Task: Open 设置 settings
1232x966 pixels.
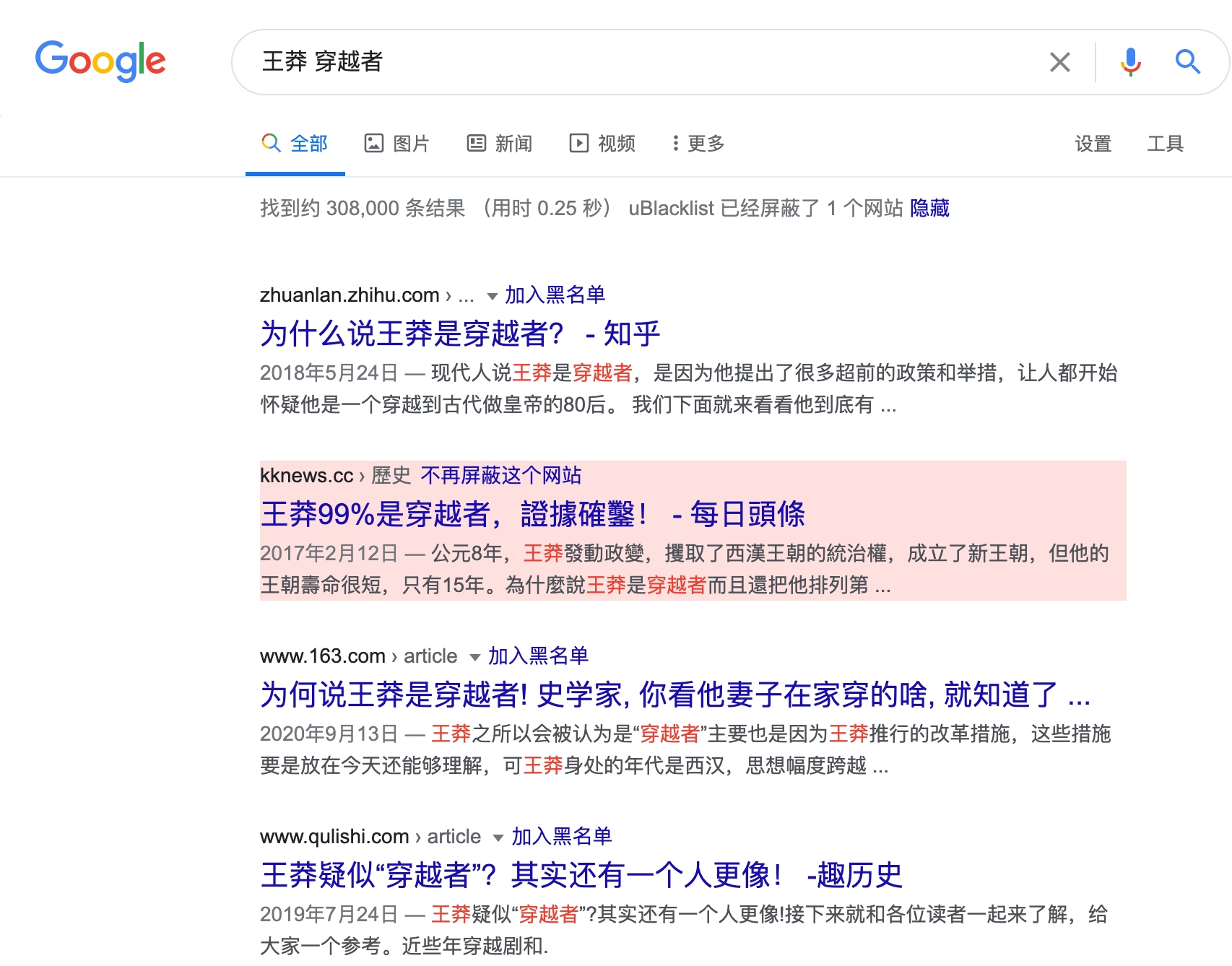Action: [1093, 144]
